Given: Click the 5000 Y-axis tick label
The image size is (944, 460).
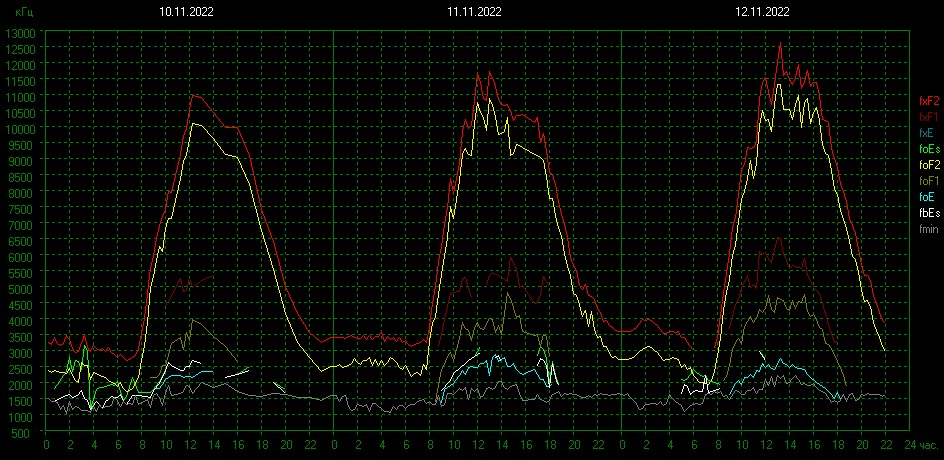Looking at the screenshot, I should [x=23, y=289].
